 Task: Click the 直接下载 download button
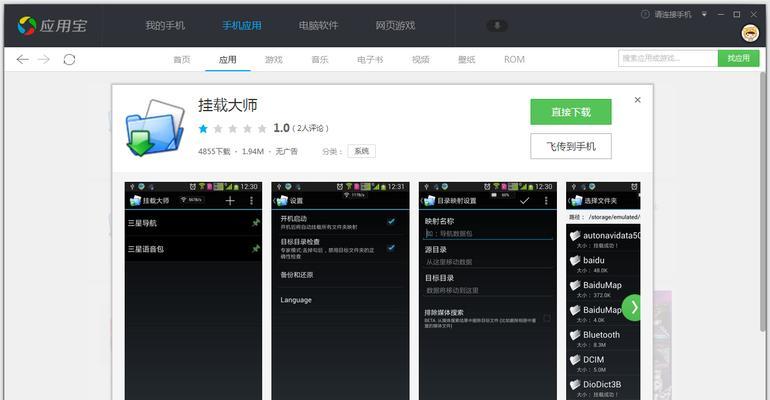tap(571, 112)
